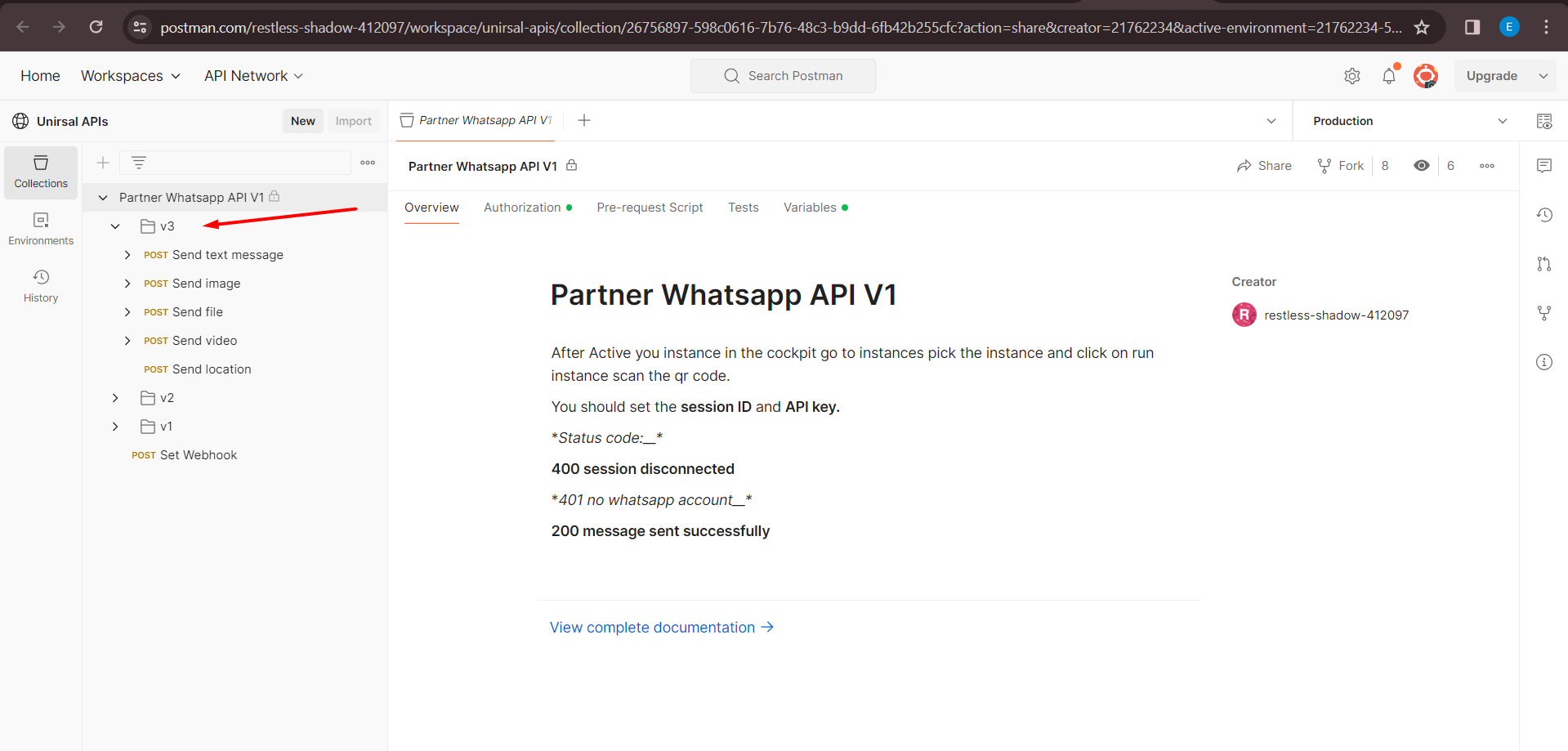This screenshot has height=751, width=1568.
Task: Click the watcher count 6
Action: 1450,166
